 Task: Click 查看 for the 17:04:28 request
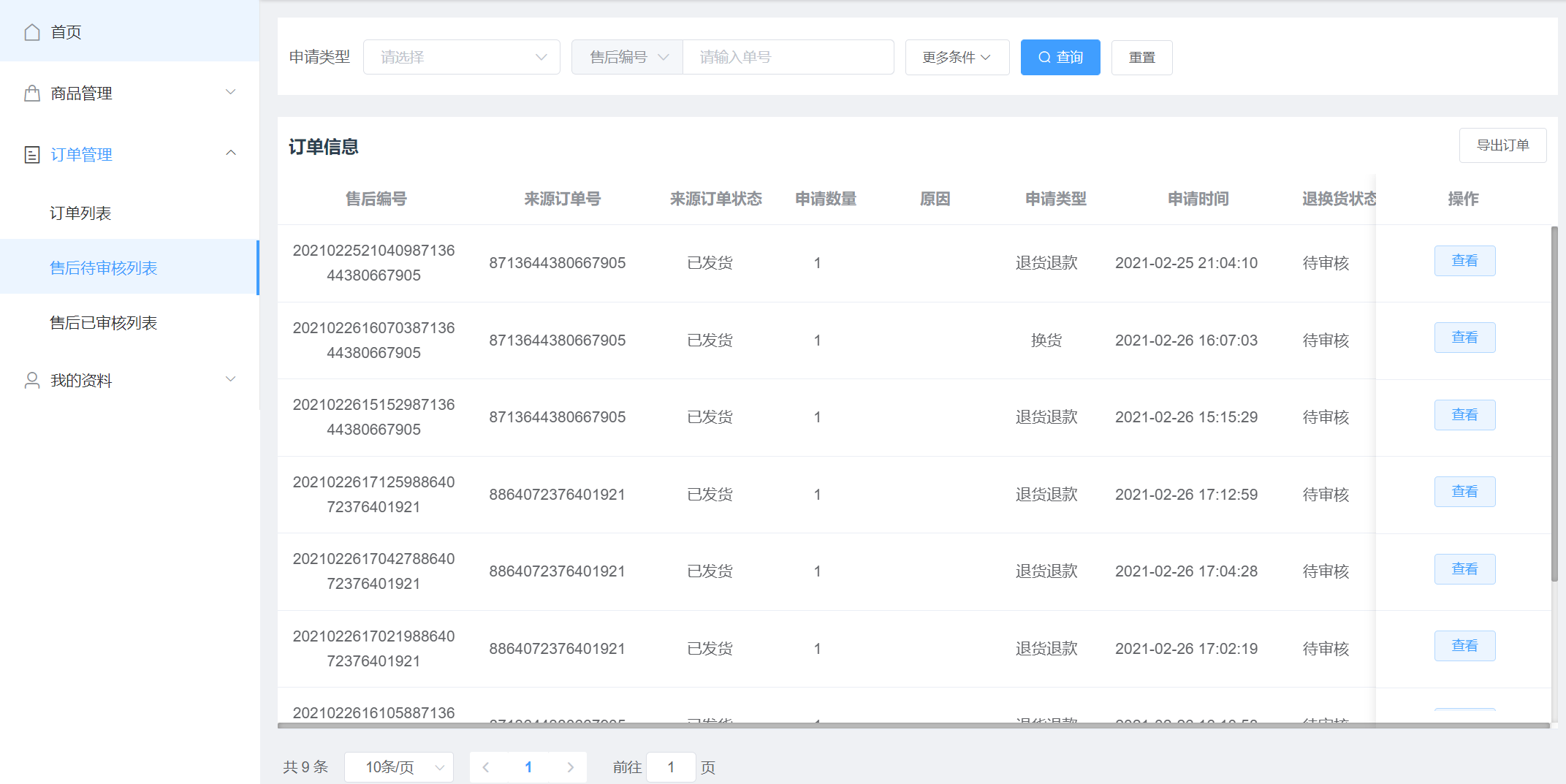[1464, 569]
